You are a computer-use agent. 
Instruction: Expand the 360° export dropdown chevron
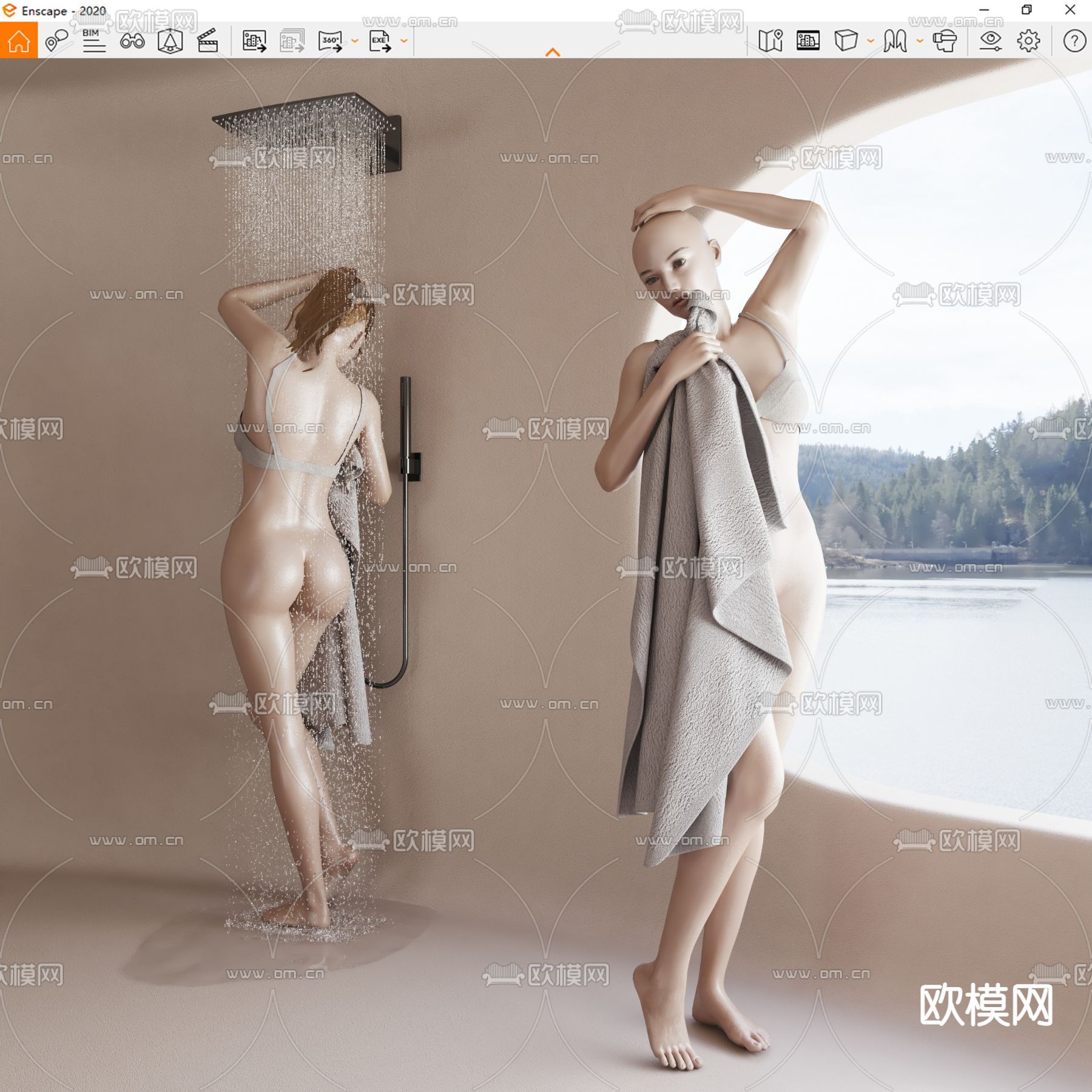point(354,41)
